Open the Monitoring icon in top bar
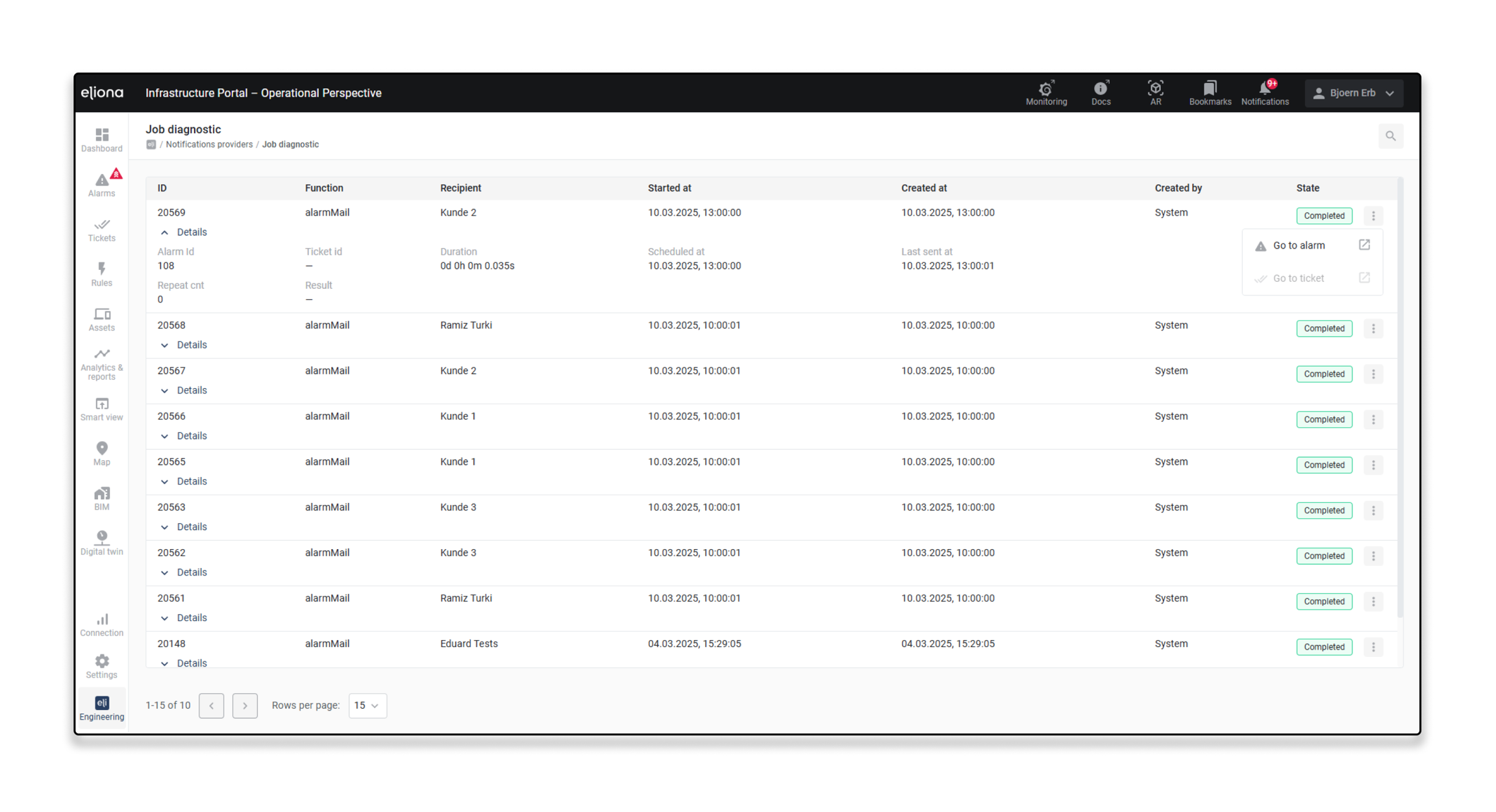The image size is (1496, 812). point(1046,92)
